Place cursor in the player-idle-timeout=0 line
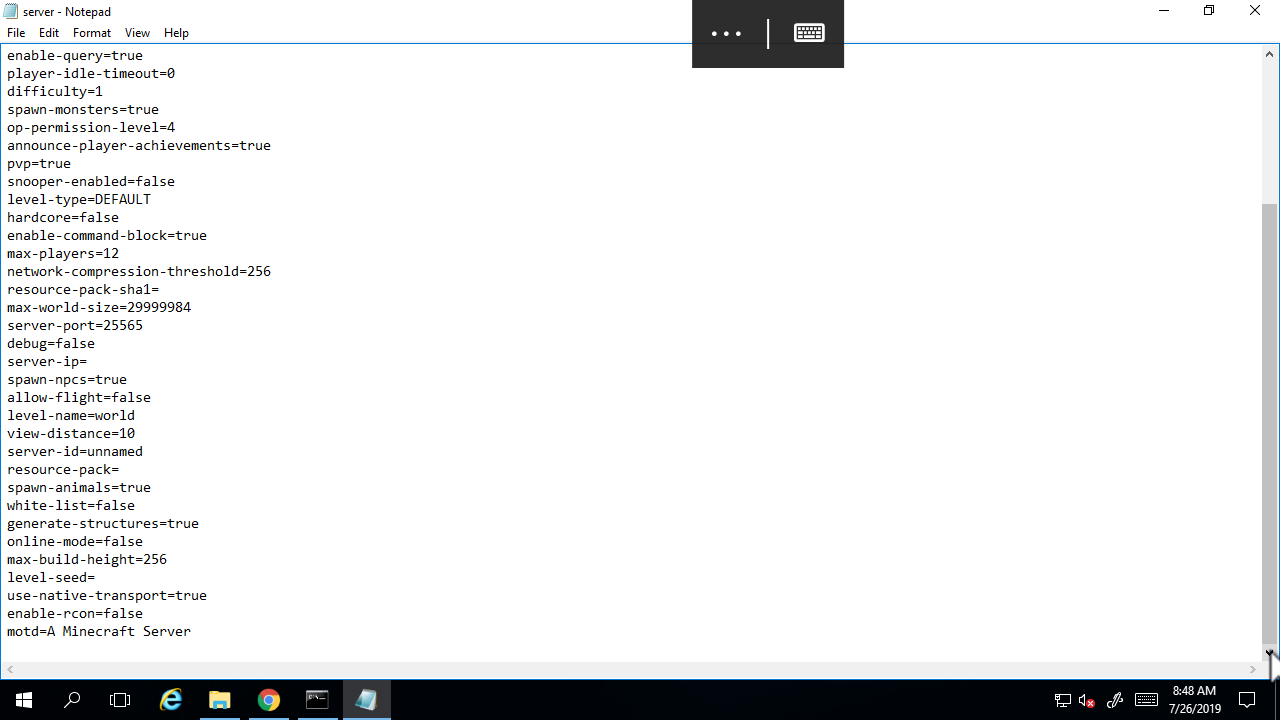Image resolution: width=1280 pixels, height=720 pixels. tap(91, 74)
